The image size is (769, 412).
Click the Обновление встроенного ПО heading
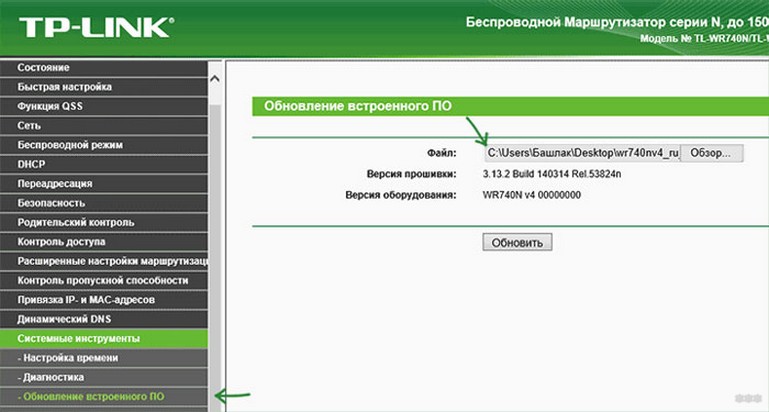[358, 106]
